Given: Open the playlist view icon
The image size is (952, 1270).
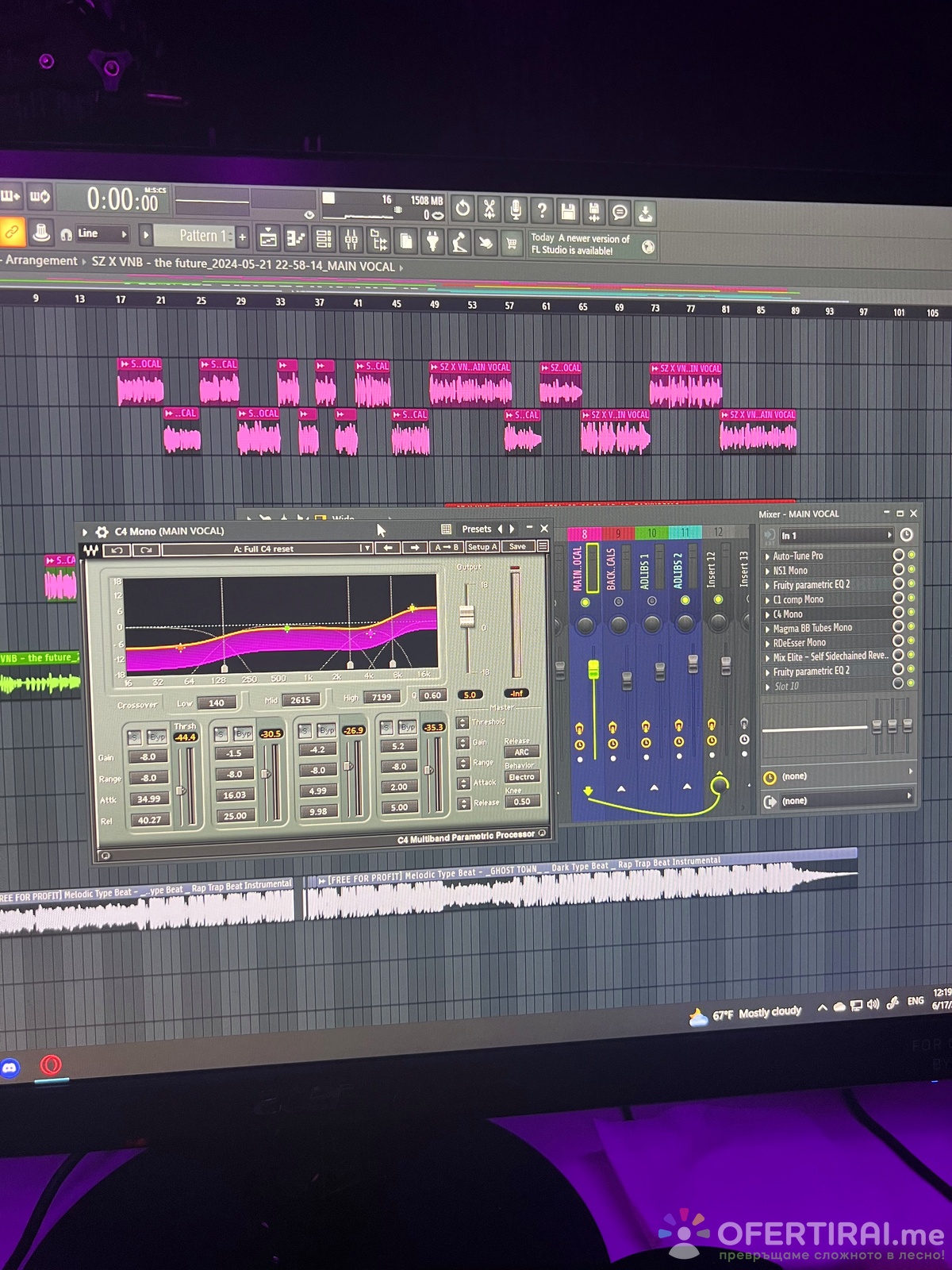Looking at the screenshot, I should [269, 238].
